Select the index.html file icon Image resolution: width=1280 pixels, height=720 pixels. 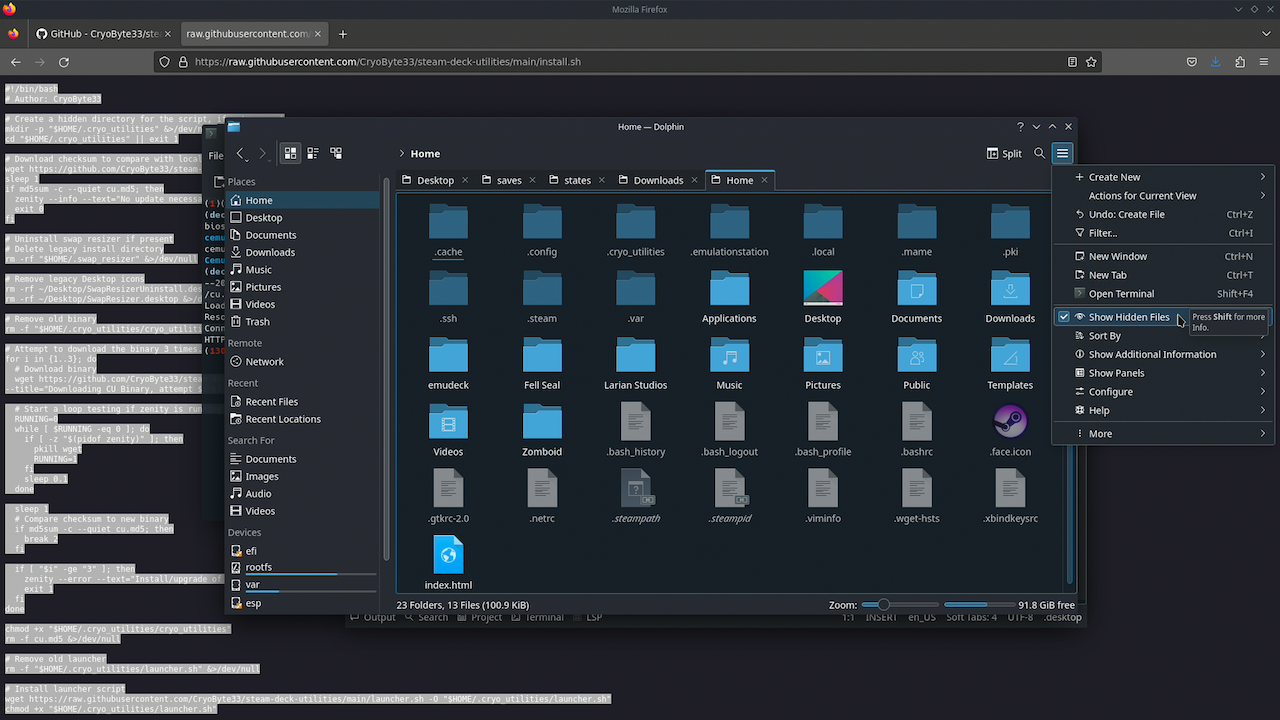448,554
